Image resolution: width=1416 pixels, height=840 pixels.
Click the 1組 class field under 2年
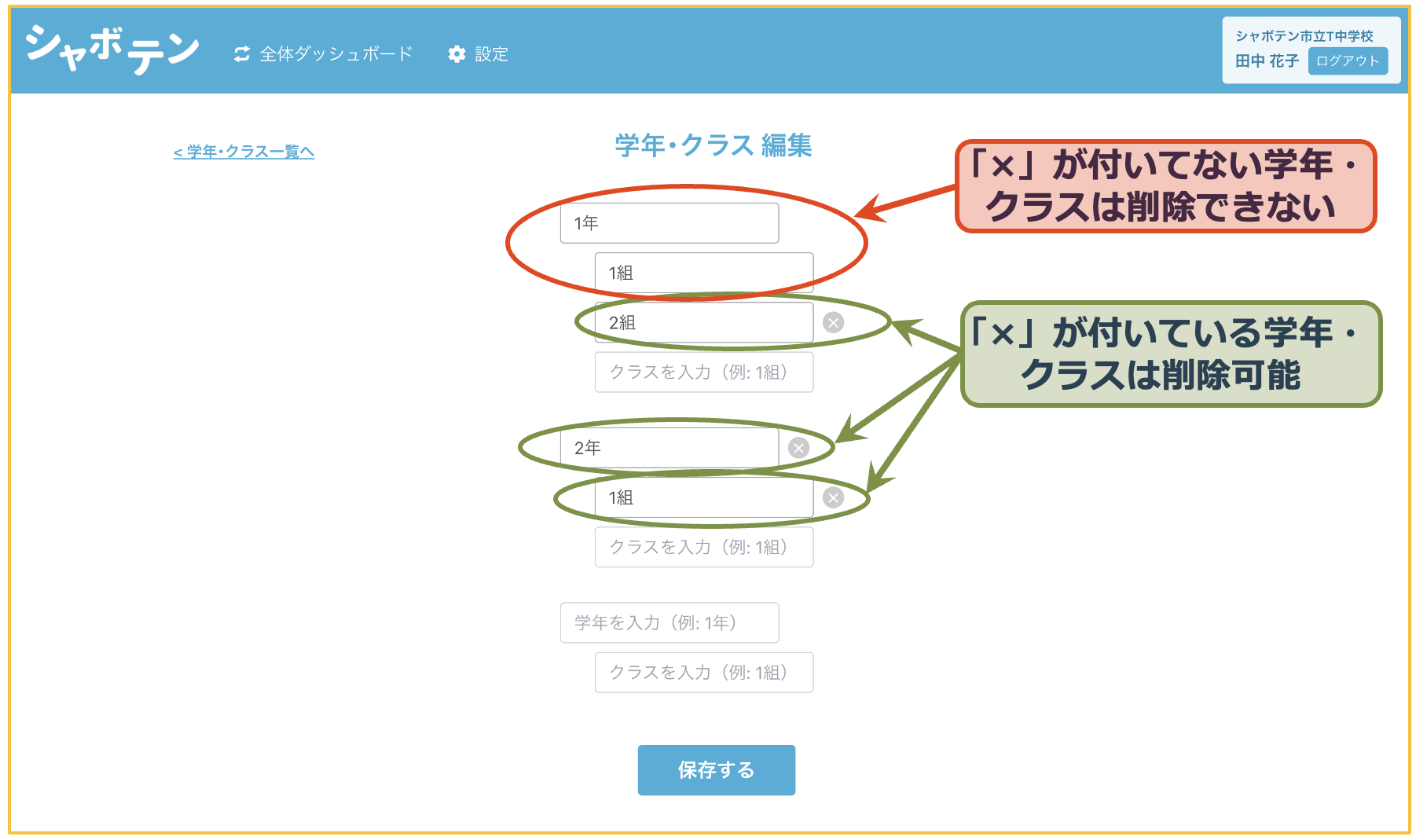click(704, 497)
